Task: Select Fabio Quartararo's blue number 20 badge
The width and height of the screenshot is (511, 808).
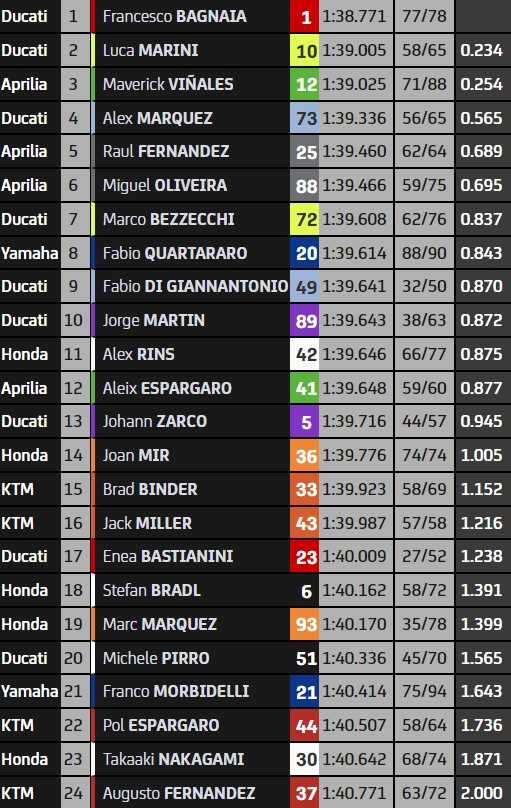Action: coord(304,253)
